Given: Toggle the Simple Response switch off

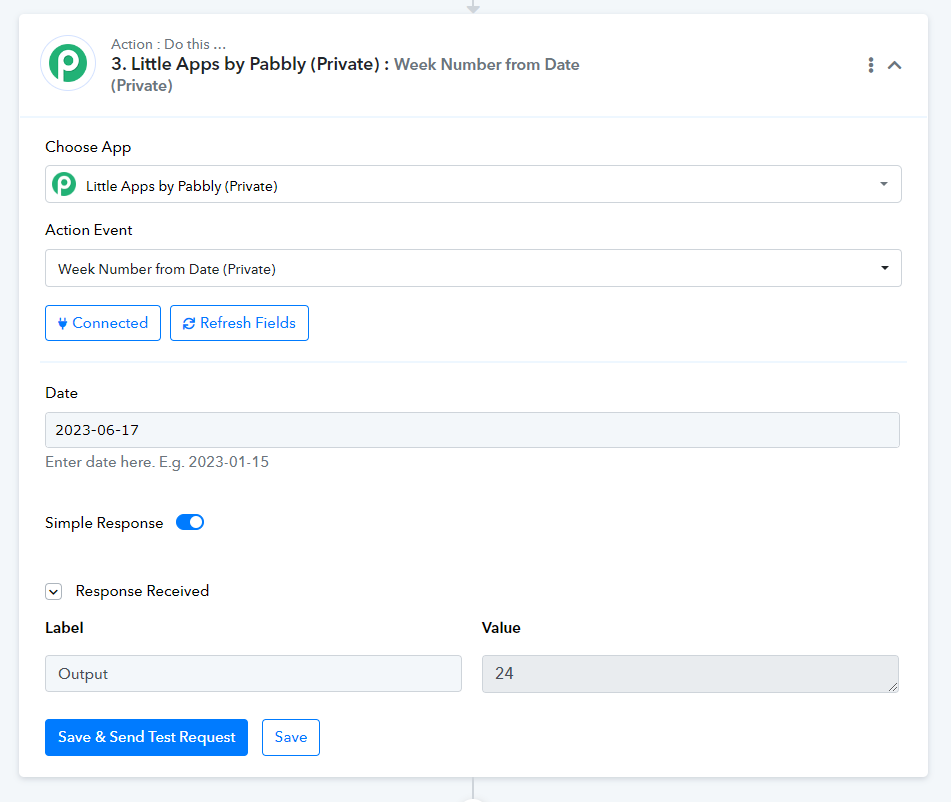Looking at the screenshot, I should [x=190, y=522].
